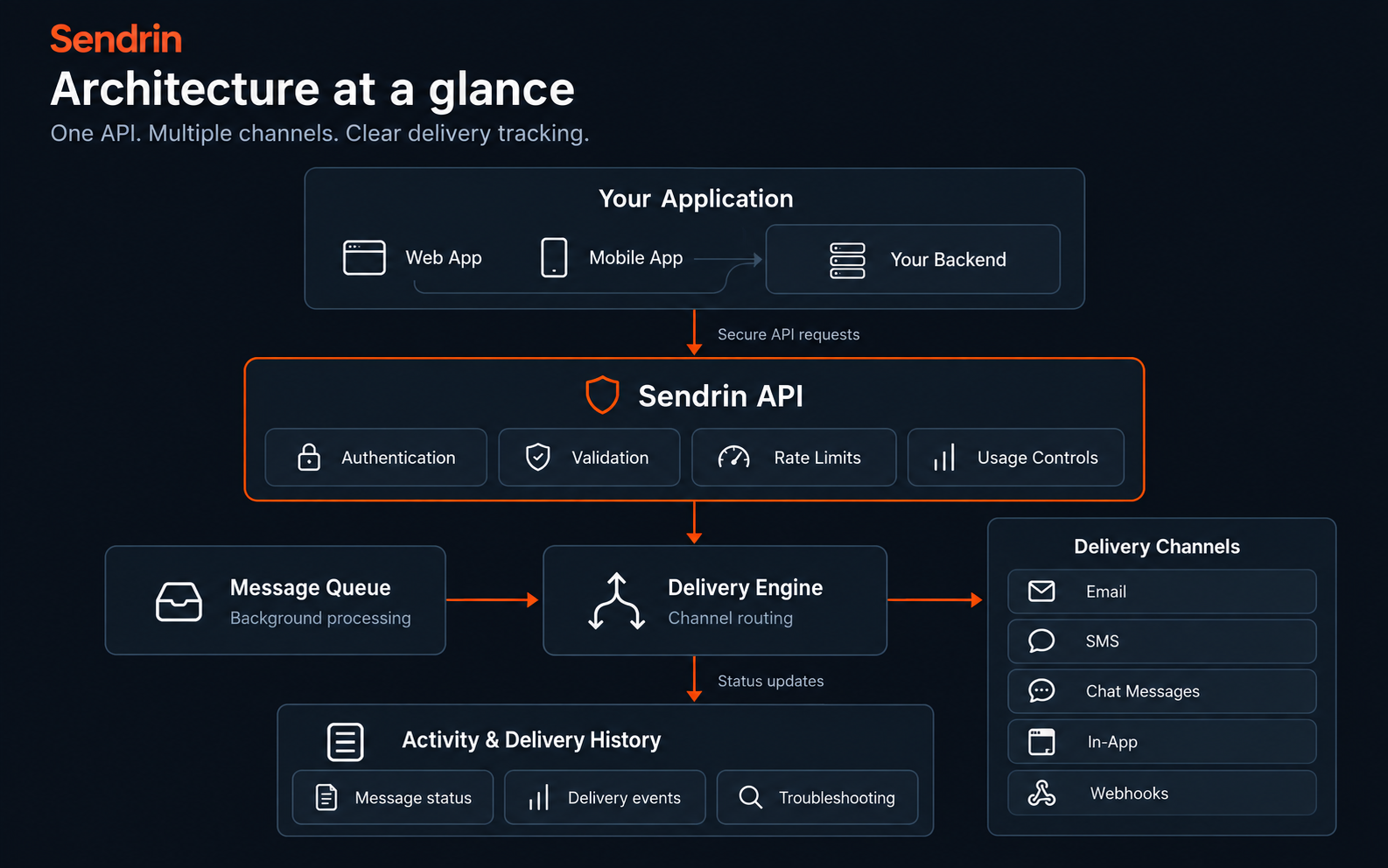
Task: Click the Sendrin API shield icon
Action: (602, 395)
